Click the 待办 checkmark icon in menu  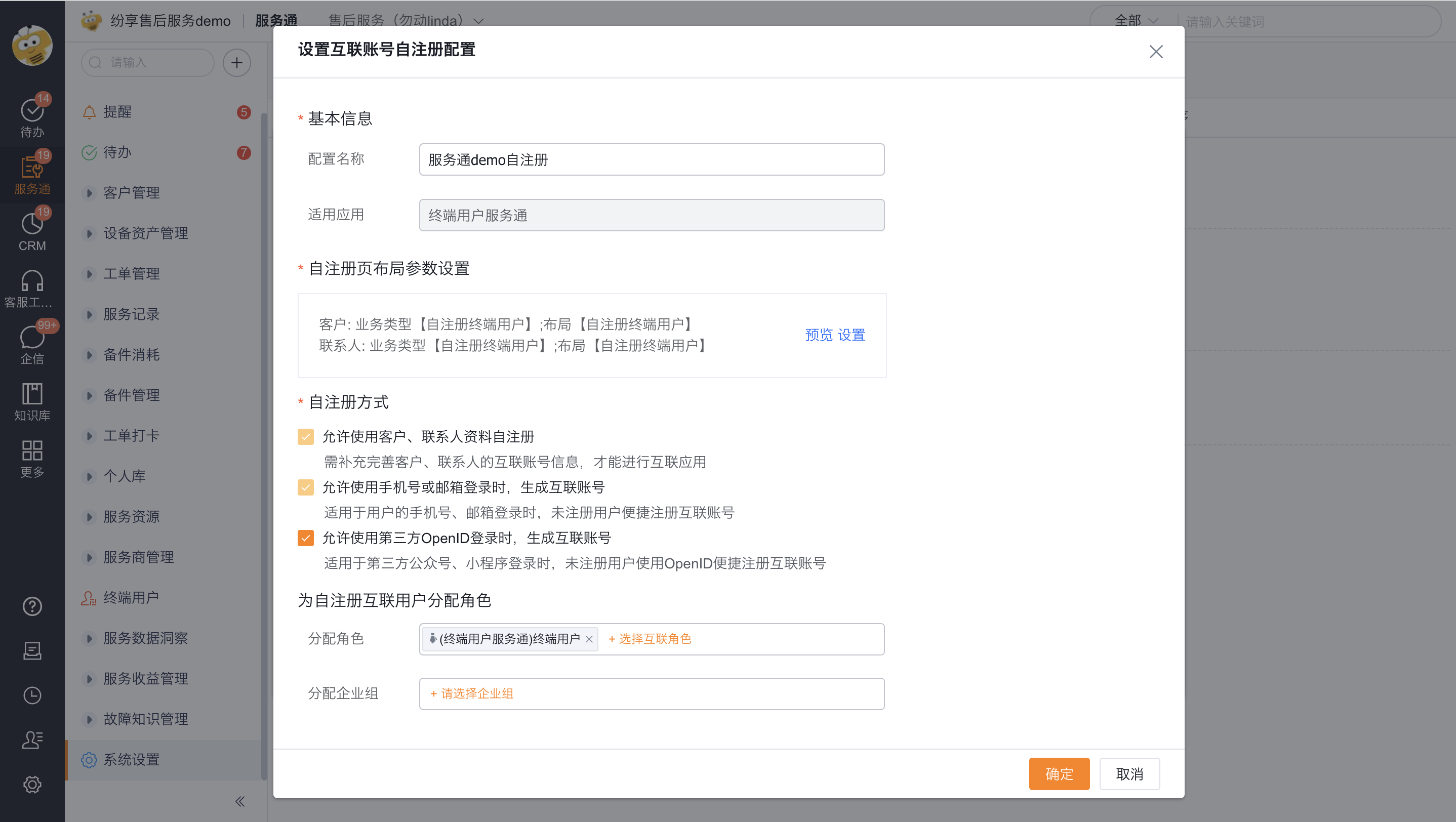pos(89,152)
